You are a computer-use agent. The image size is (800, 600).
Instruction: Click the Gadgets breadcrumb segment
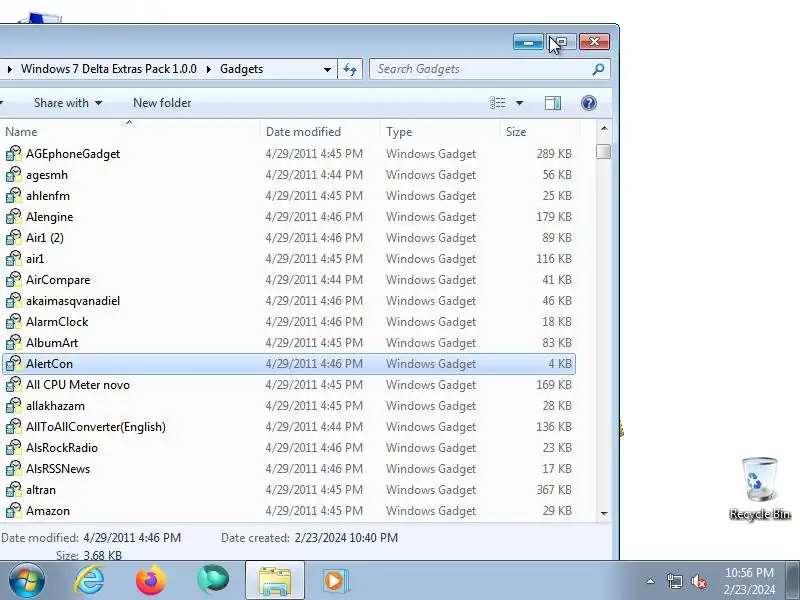[241, 69]
